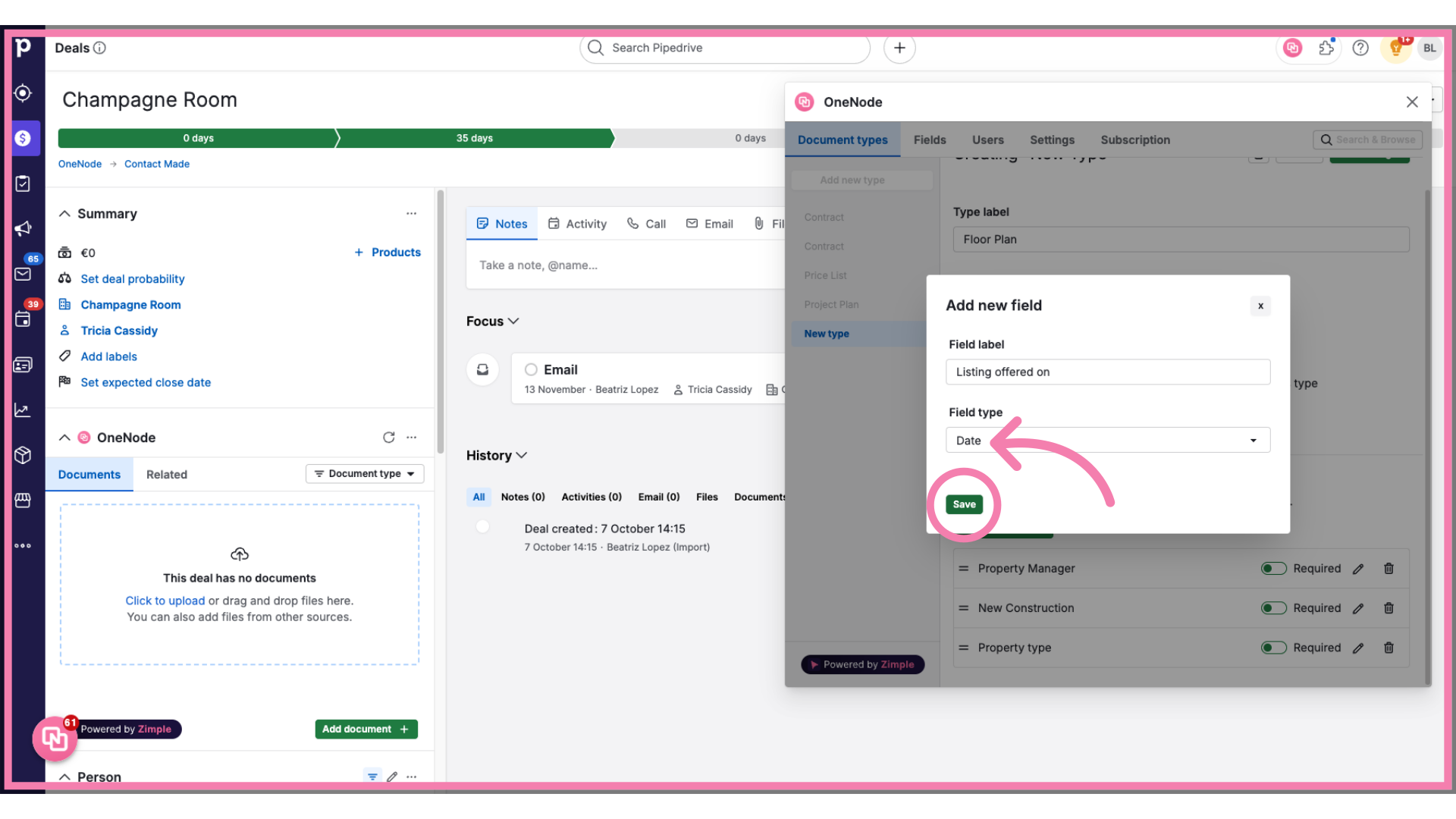Toggle Required for New Construction
1456x819 pixels.
pos(1273,608)
